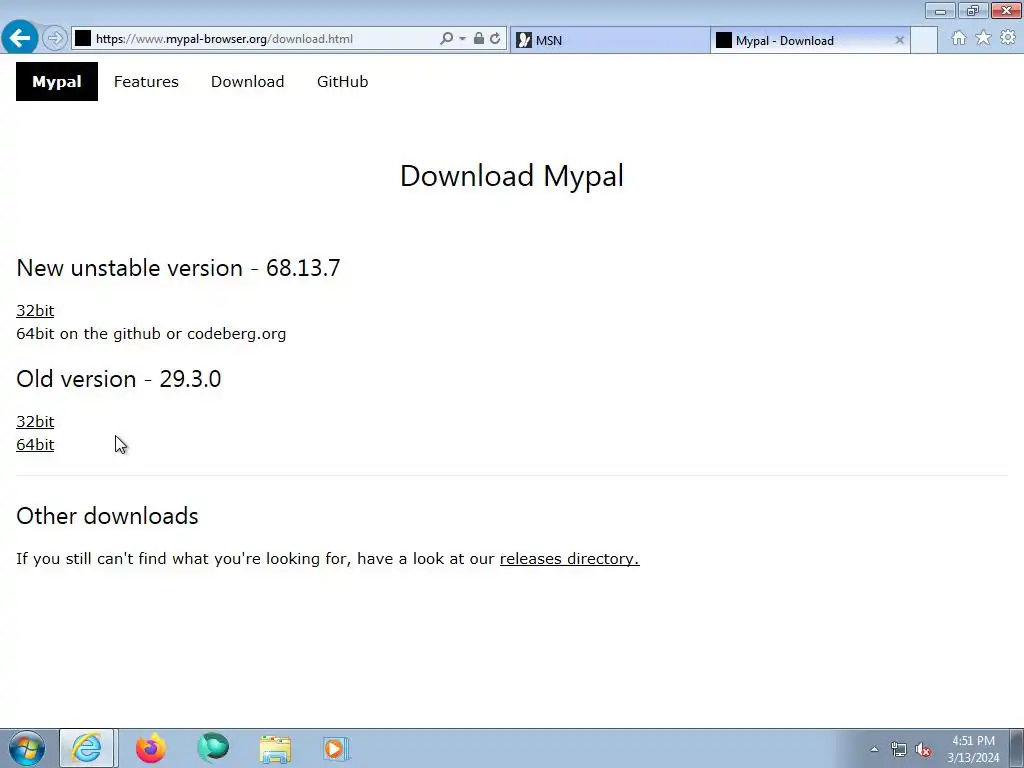Select the Mypal - Download tab
Viewport: 1024px width, 768px height.
pyautogui.click(x=810, y=40)
